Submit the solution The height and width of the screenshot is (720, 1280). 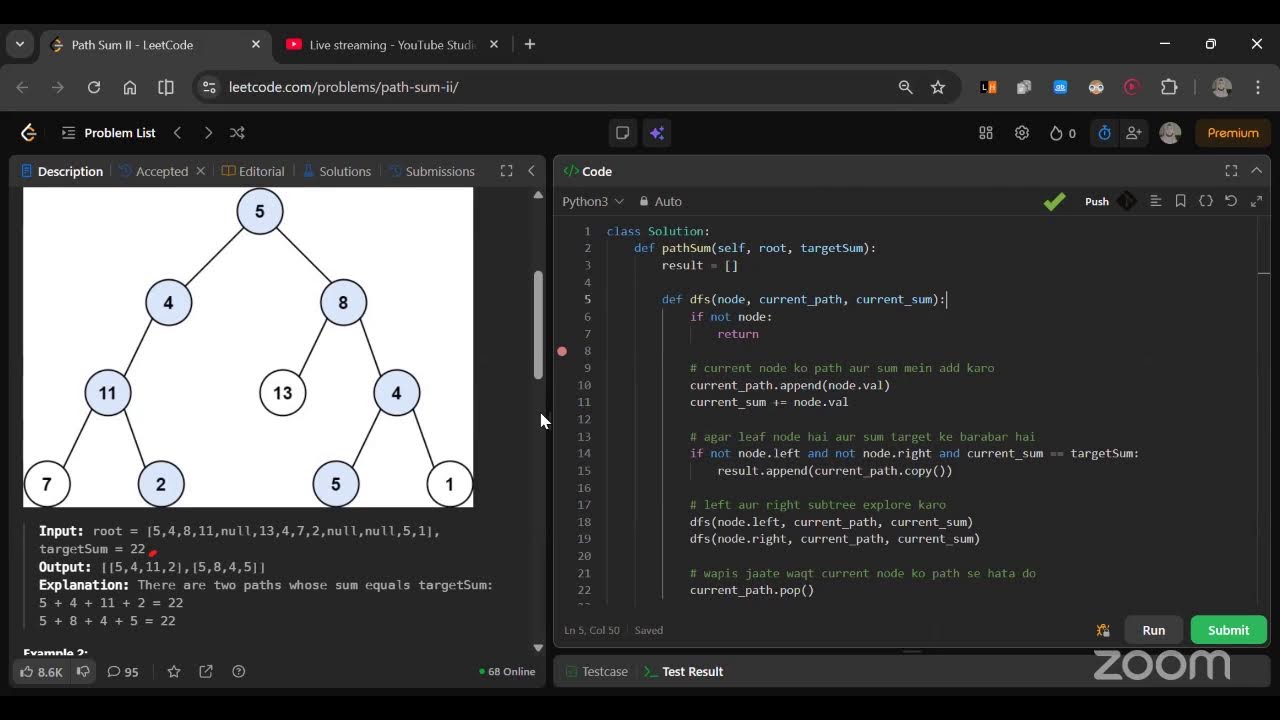(1228, 630)
